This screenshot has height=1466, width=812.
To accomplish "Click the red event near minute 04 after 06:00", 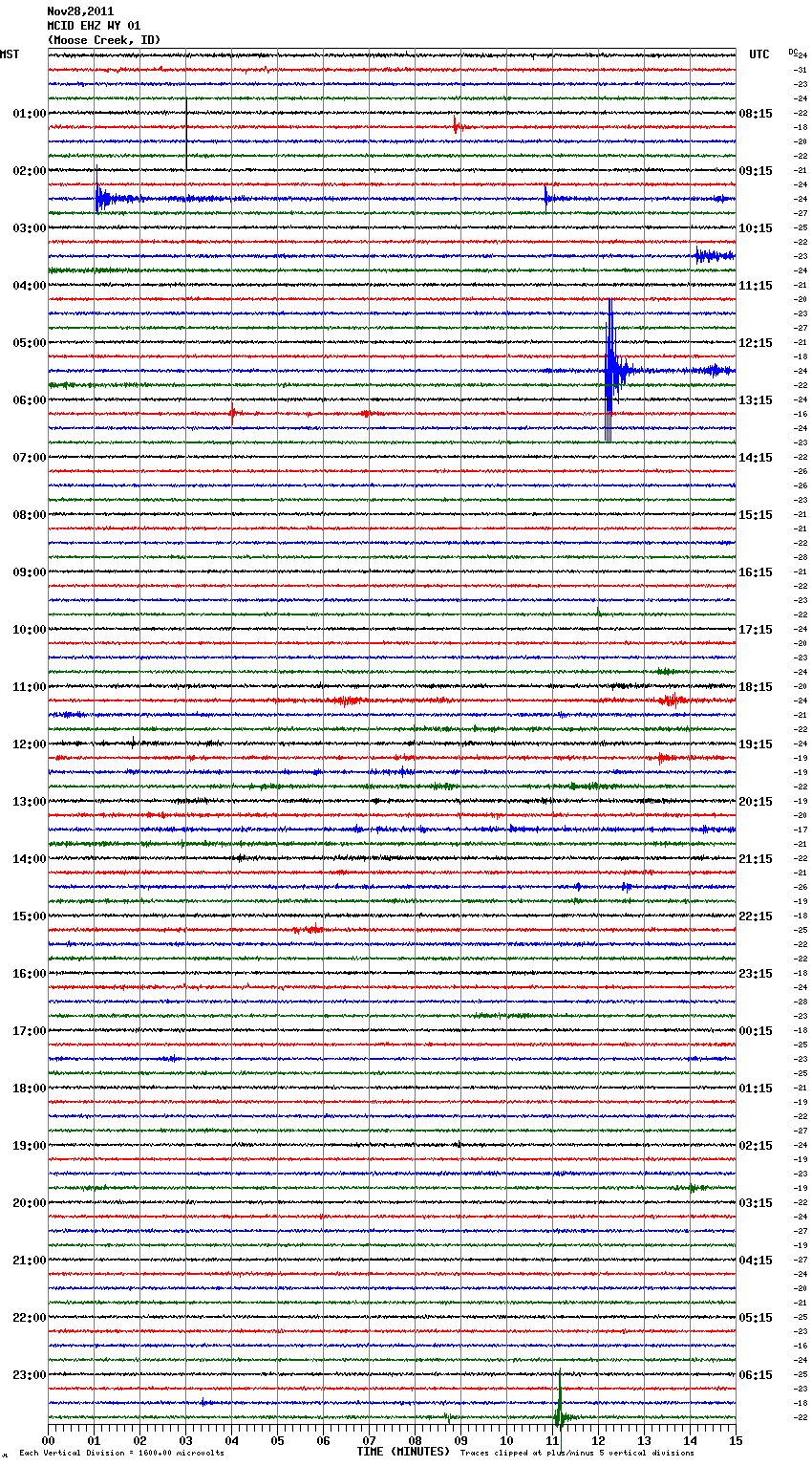I will click(x=232, y=414).
